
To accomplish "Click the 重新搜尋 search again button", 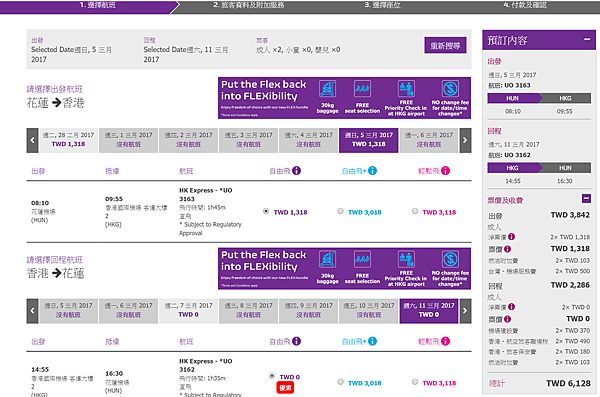I will pyautogui.click(x=445, y=46).
